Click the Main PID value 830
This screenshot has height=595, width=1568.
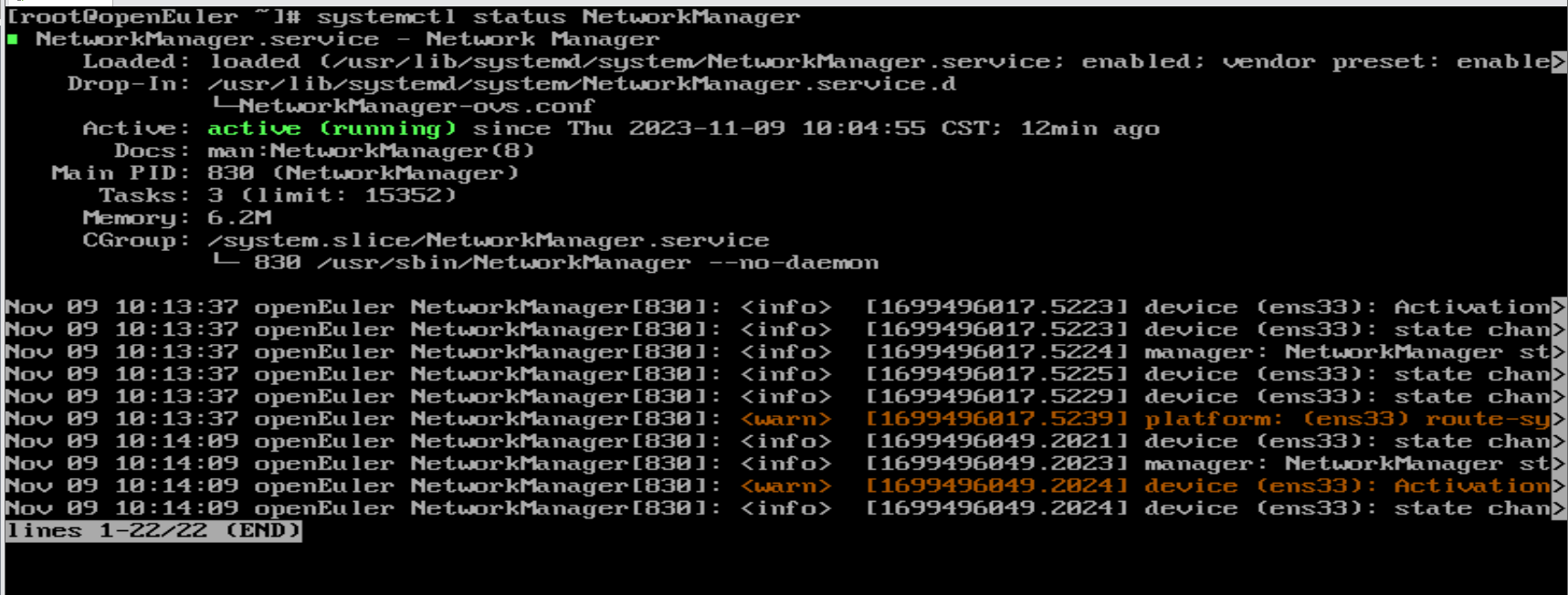pyautogui.click(x=231, y=173)
